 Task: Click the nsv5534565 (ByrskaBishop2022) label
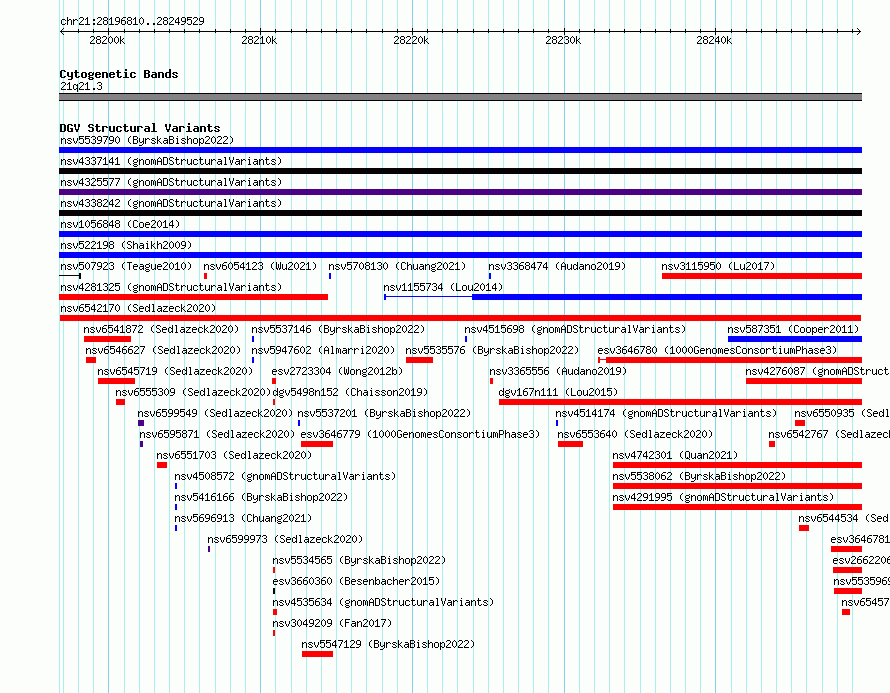(x=359, y=560)
